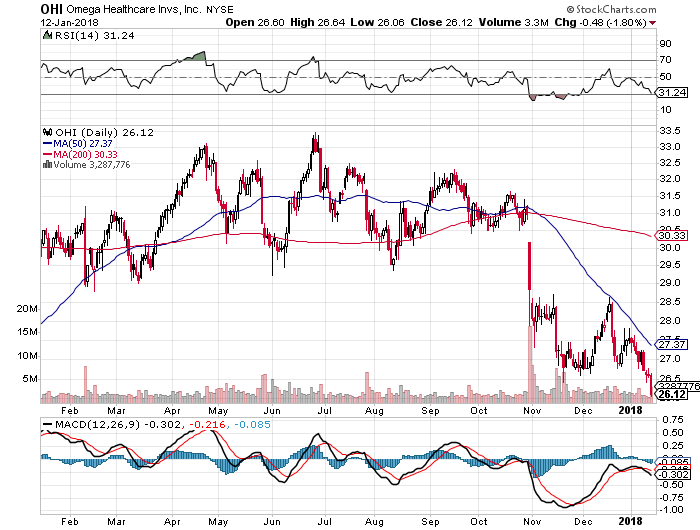Click the 3287776 volume marker on right axis
Image resolution: width=700 pixels, height=530 pixels.
click(x=679, y=386)
